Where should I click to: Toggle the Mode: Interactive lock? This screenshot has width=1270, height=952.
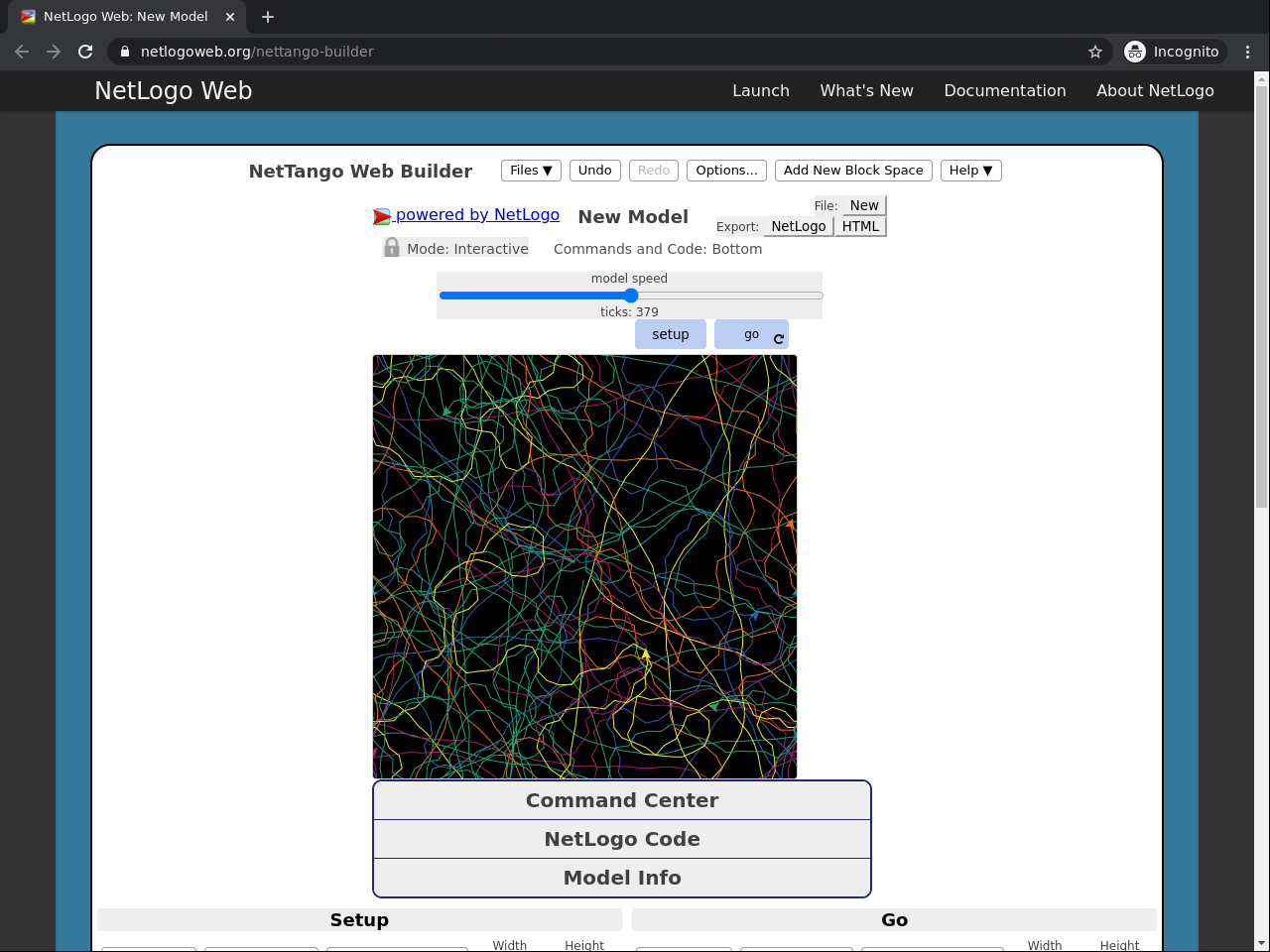click(x=456, y=248)
